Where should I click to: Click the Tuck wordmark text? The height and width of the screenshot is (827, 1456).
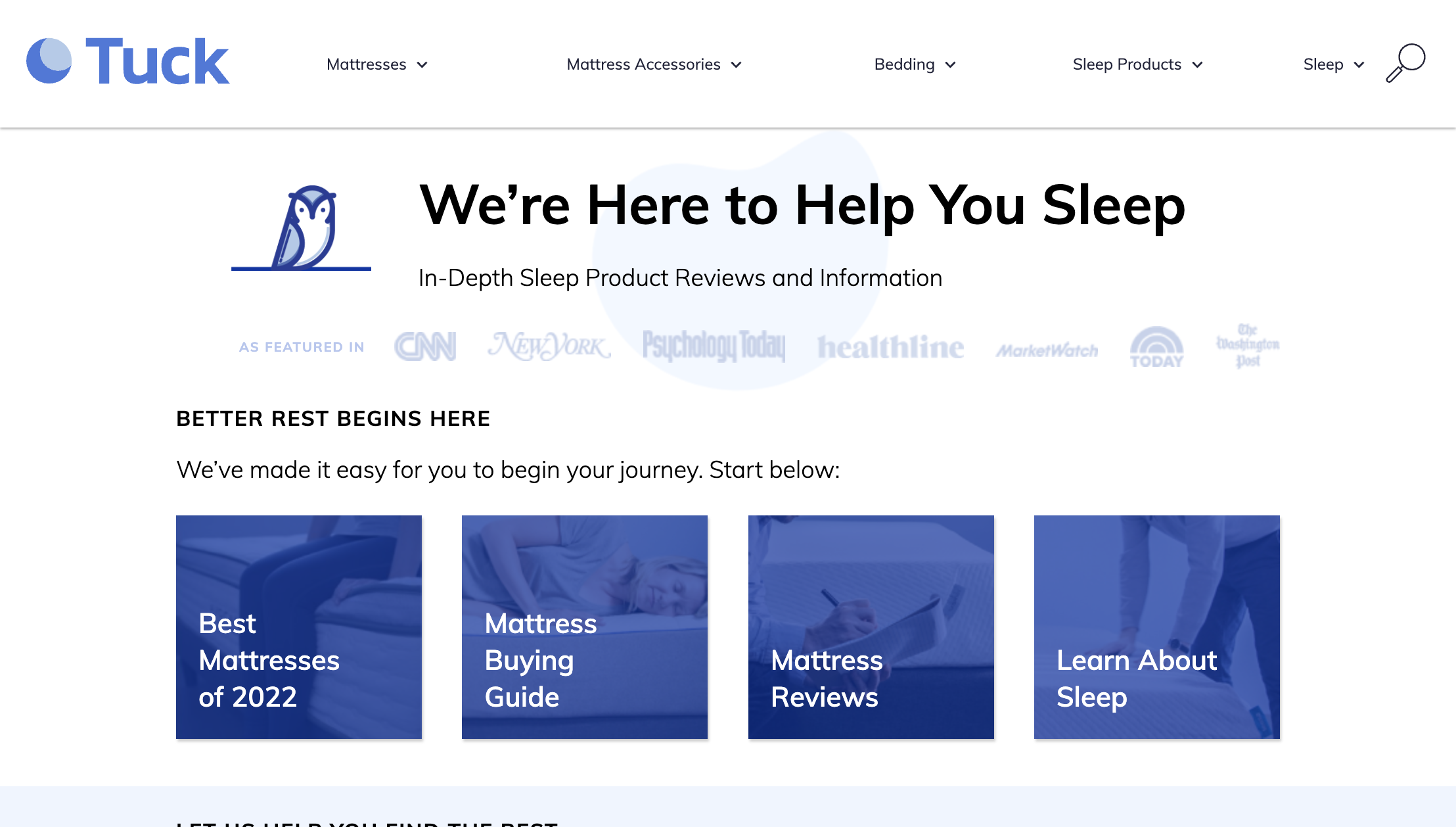click(158, 62)
